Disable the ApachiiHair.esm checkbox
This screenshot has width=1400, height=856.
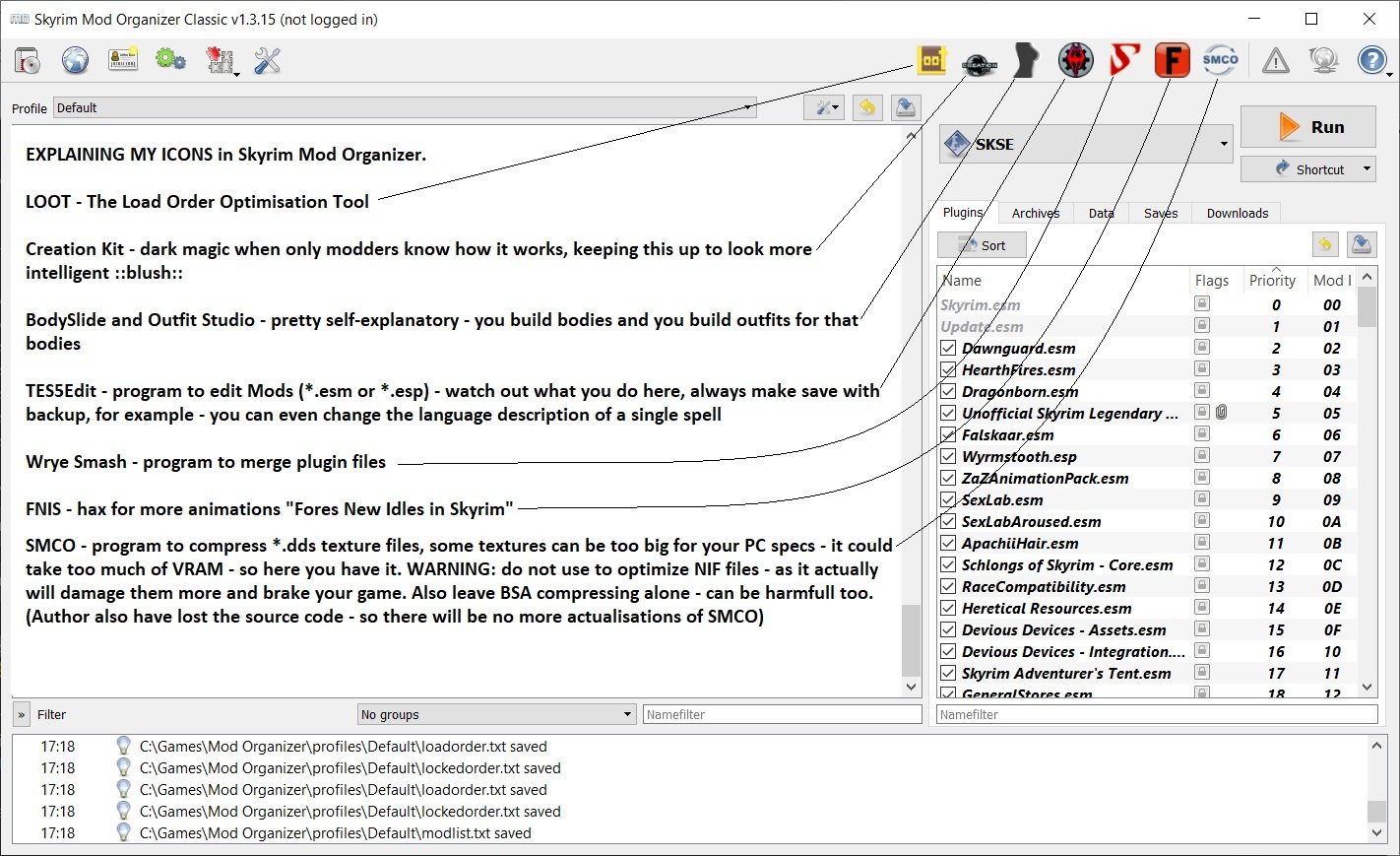pos(948,543)
